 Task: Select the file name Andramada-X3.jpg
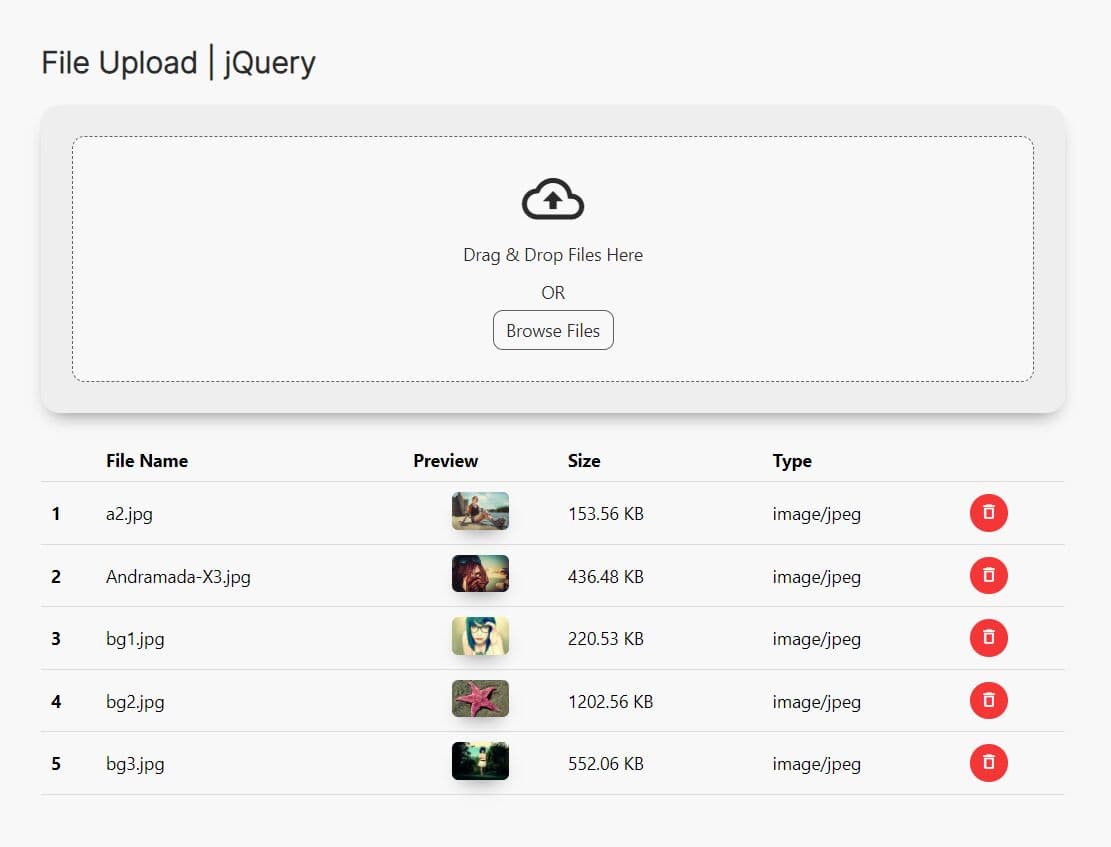click(178, 577)
